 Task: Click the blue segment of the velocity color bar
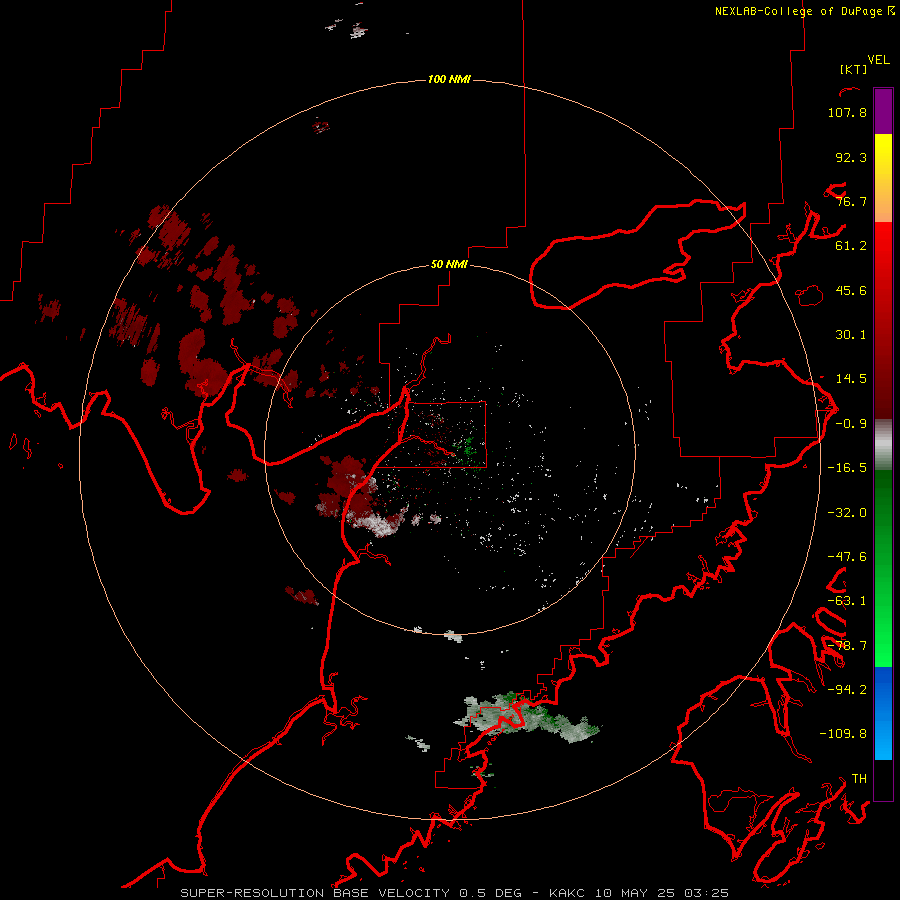(883, 713)
